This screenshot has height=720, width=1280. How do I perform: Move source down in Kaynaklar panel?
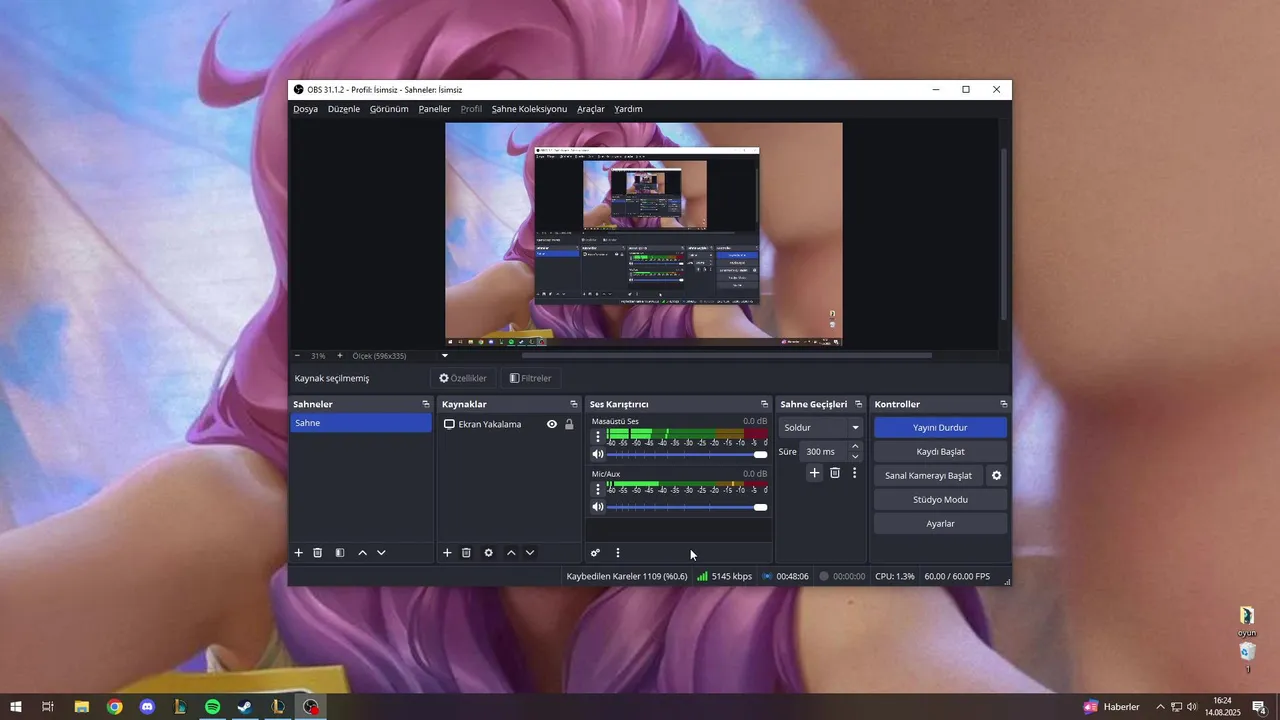pos(530,553)
